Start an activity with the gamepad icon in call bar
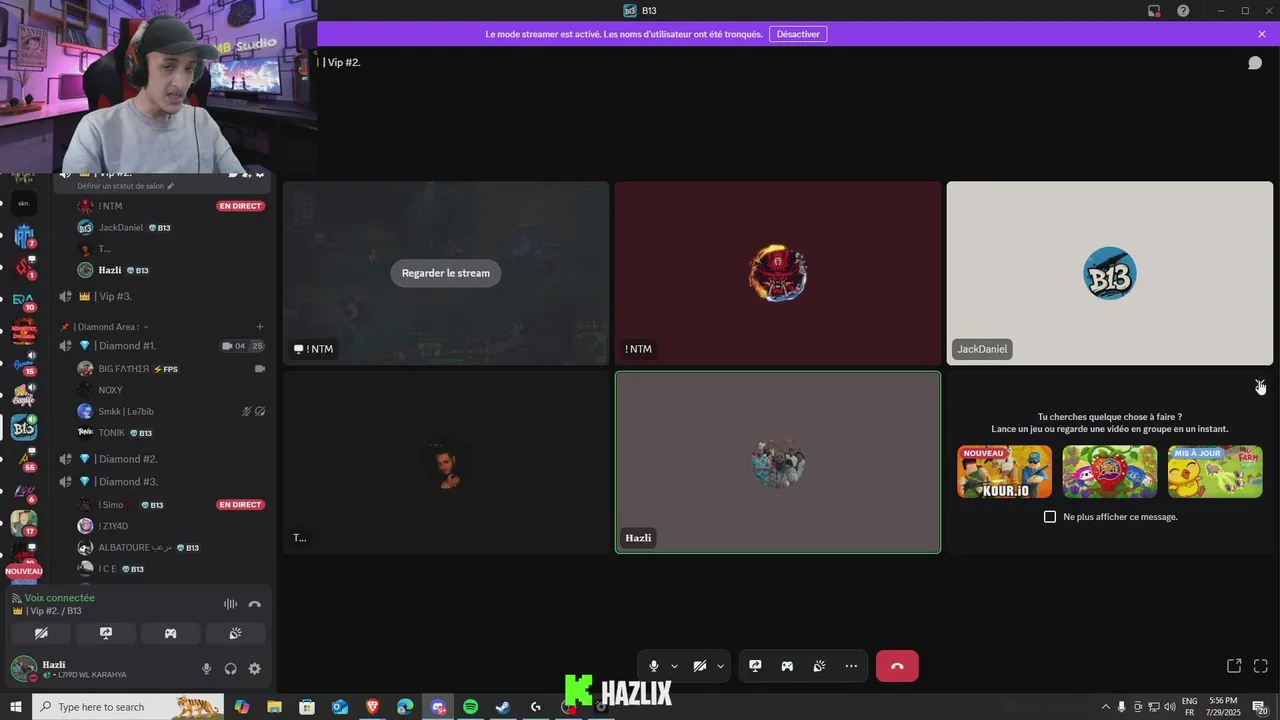The height and width of the screenshot is (720, 1280). pyautogui.click(x=787, y=666)
